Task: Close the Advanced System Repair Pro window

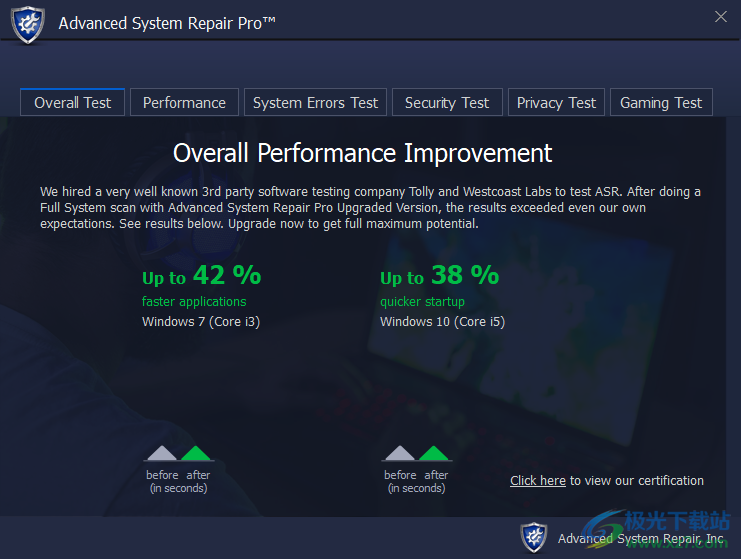Action: [x=721, y=17]
